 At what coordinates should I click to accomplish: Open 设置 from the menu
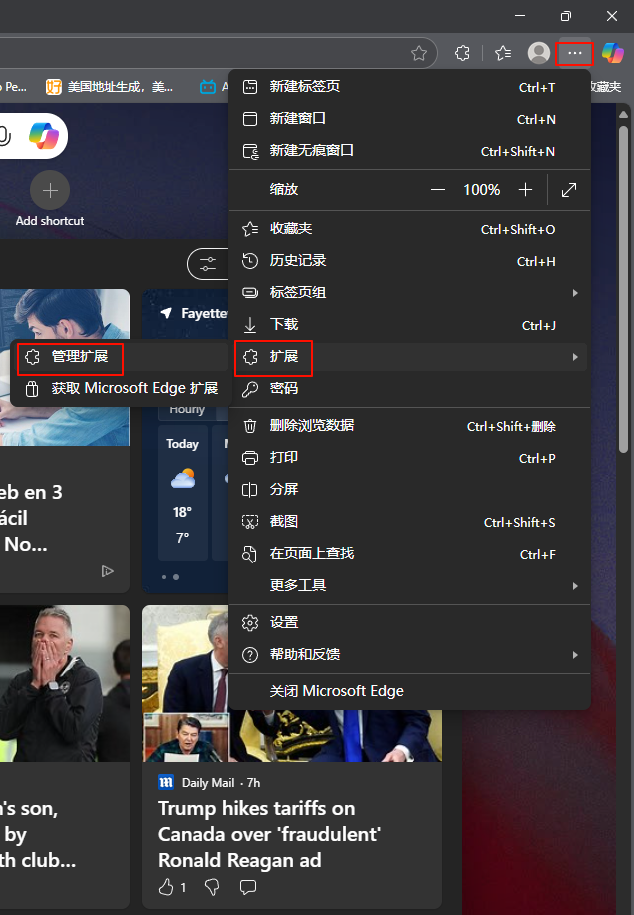[284, 622]
